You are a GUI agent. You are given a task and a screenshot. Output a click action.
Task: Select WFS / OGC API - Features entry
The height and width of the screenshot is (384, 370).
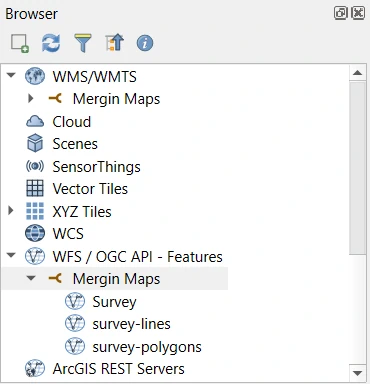[x=137, y=257]
